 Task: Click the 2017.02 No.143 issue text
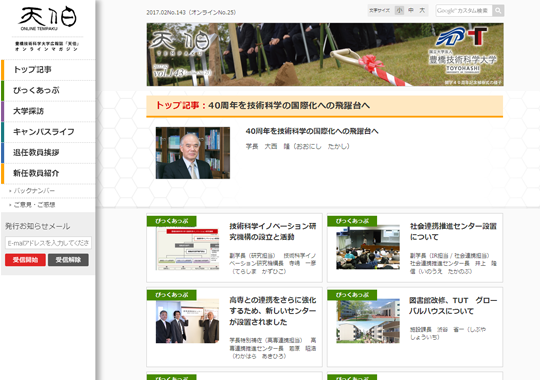[x=191, y=12]
